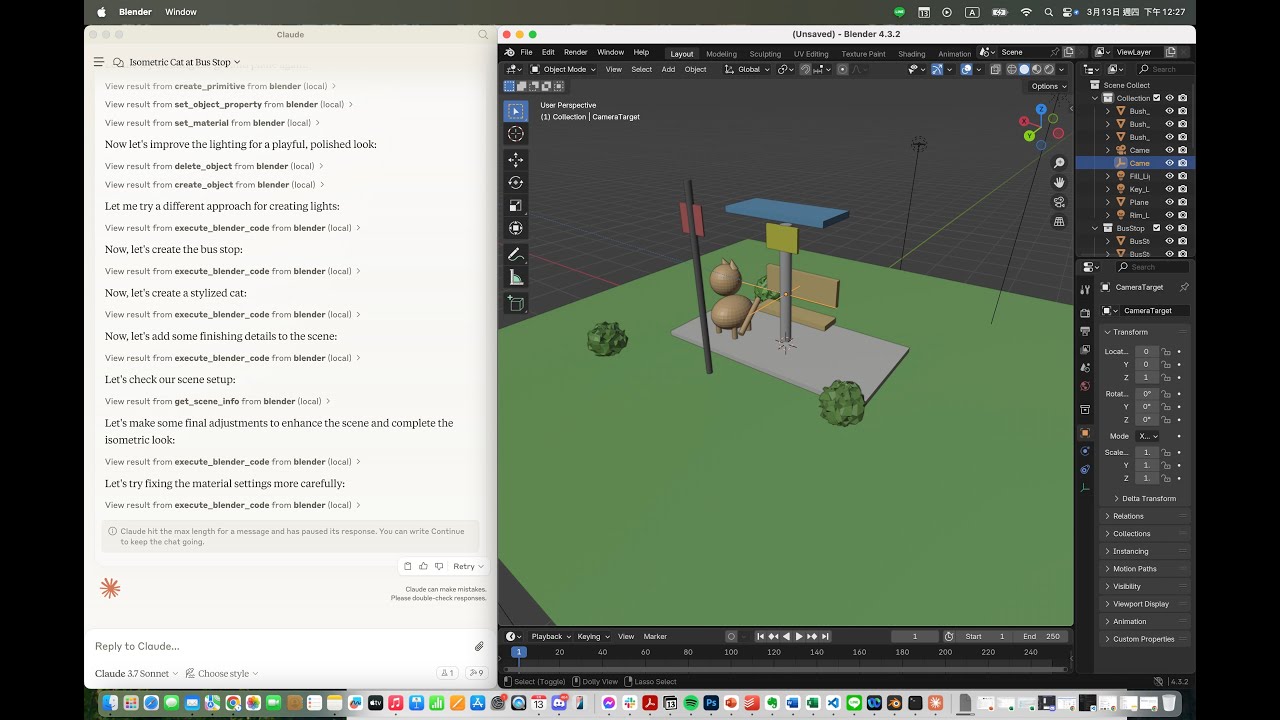Image resolution: width=1280 pixels, height=720 pixels.
Task: Open the Object Mode dropdown
Action: pyautogui.click(x=563, y=69)
